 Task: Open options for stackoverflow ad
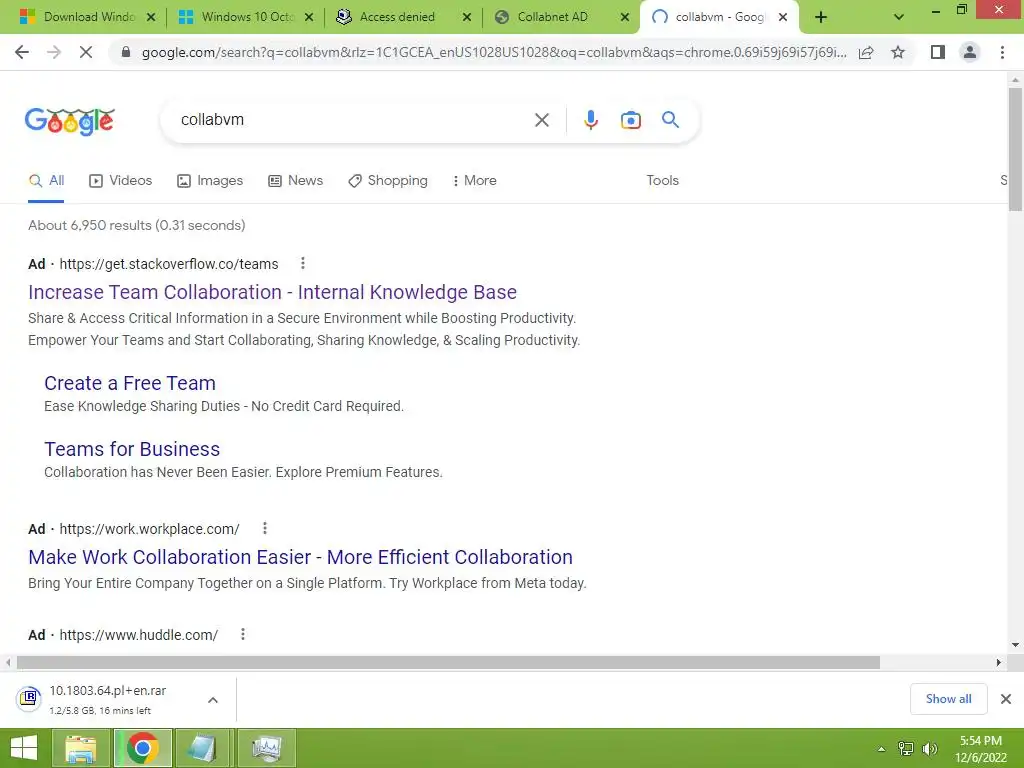(x=302, y=263)
